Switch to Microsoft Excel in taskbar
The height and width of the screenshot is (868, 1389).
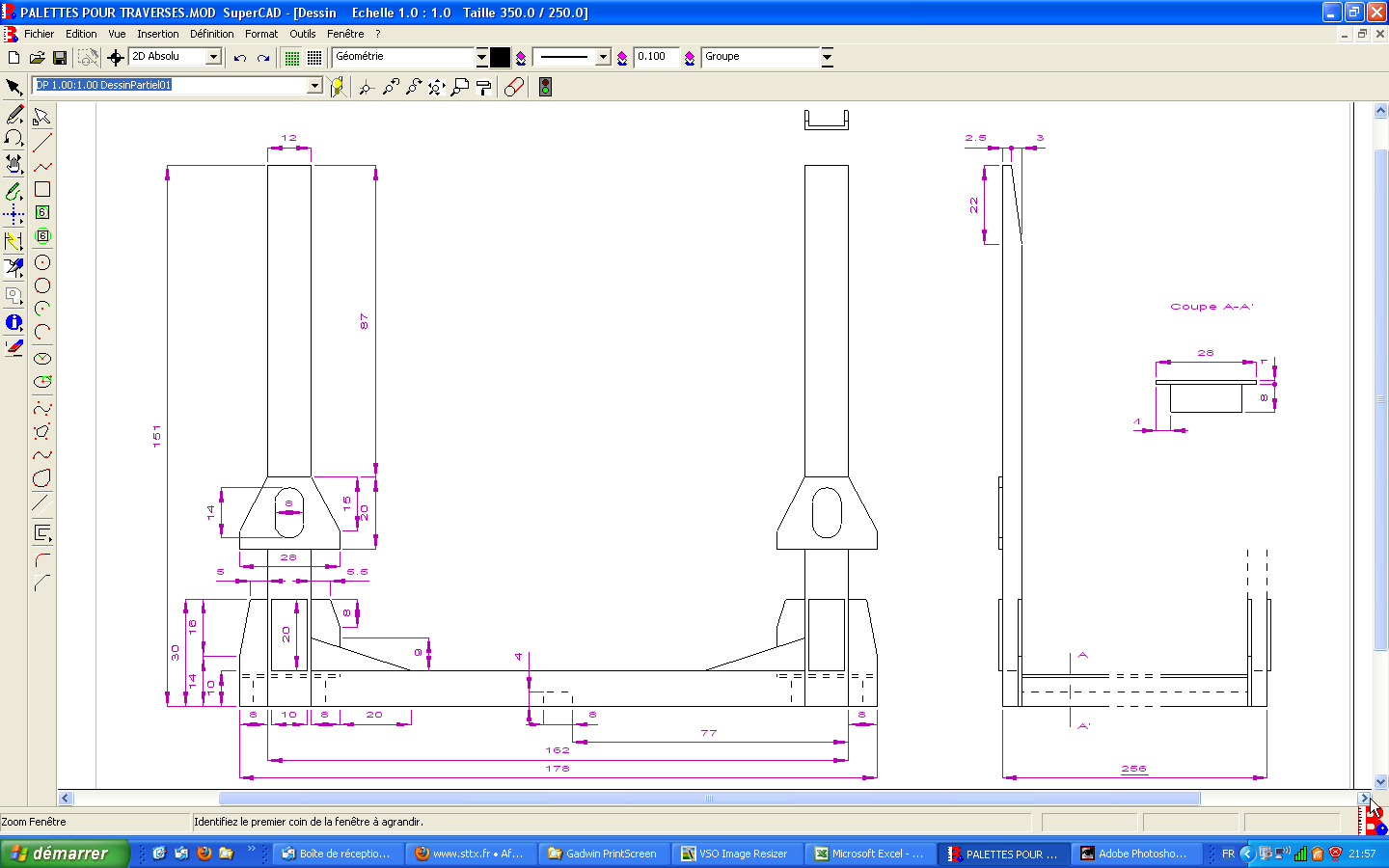868,854
